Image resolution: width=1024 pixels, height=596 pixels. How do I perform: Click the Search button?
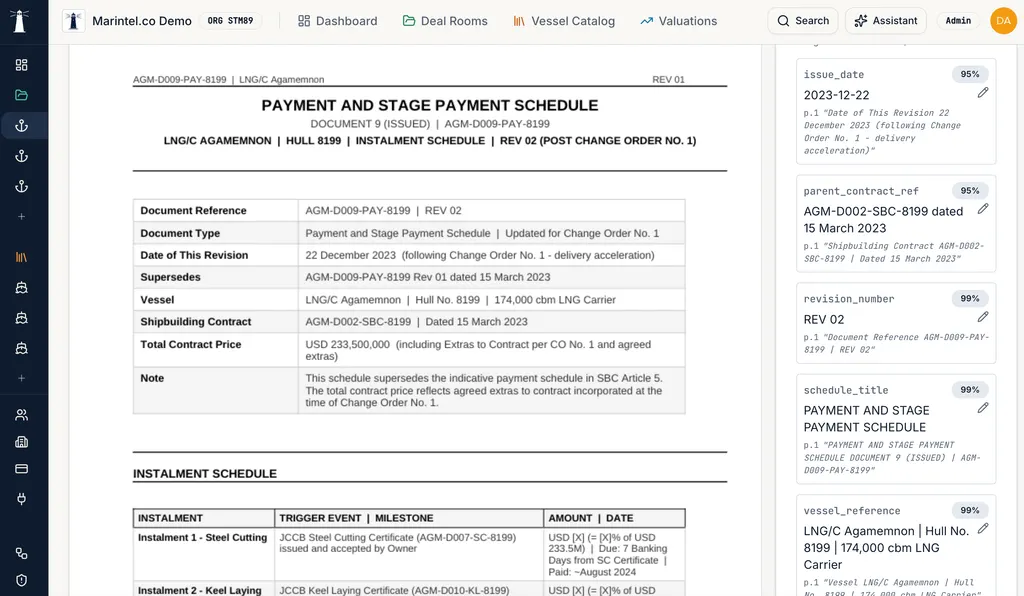coord(803,21)
